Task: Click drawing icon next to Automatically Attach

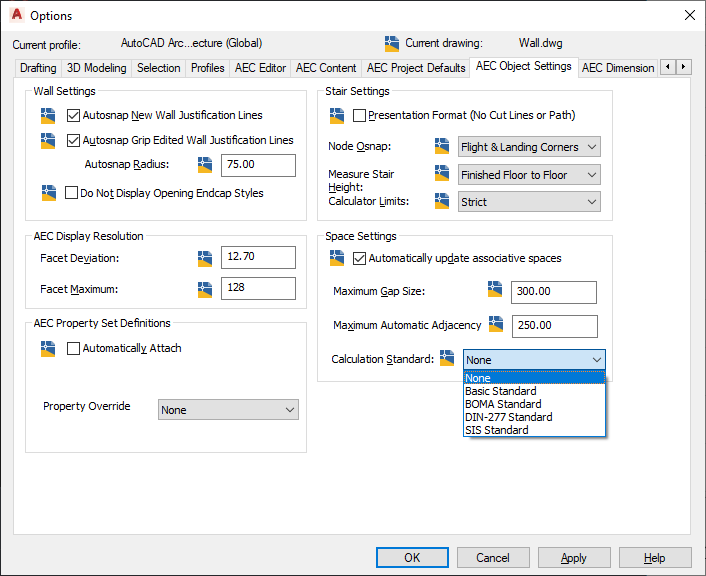Action: (x=48, y=349)
